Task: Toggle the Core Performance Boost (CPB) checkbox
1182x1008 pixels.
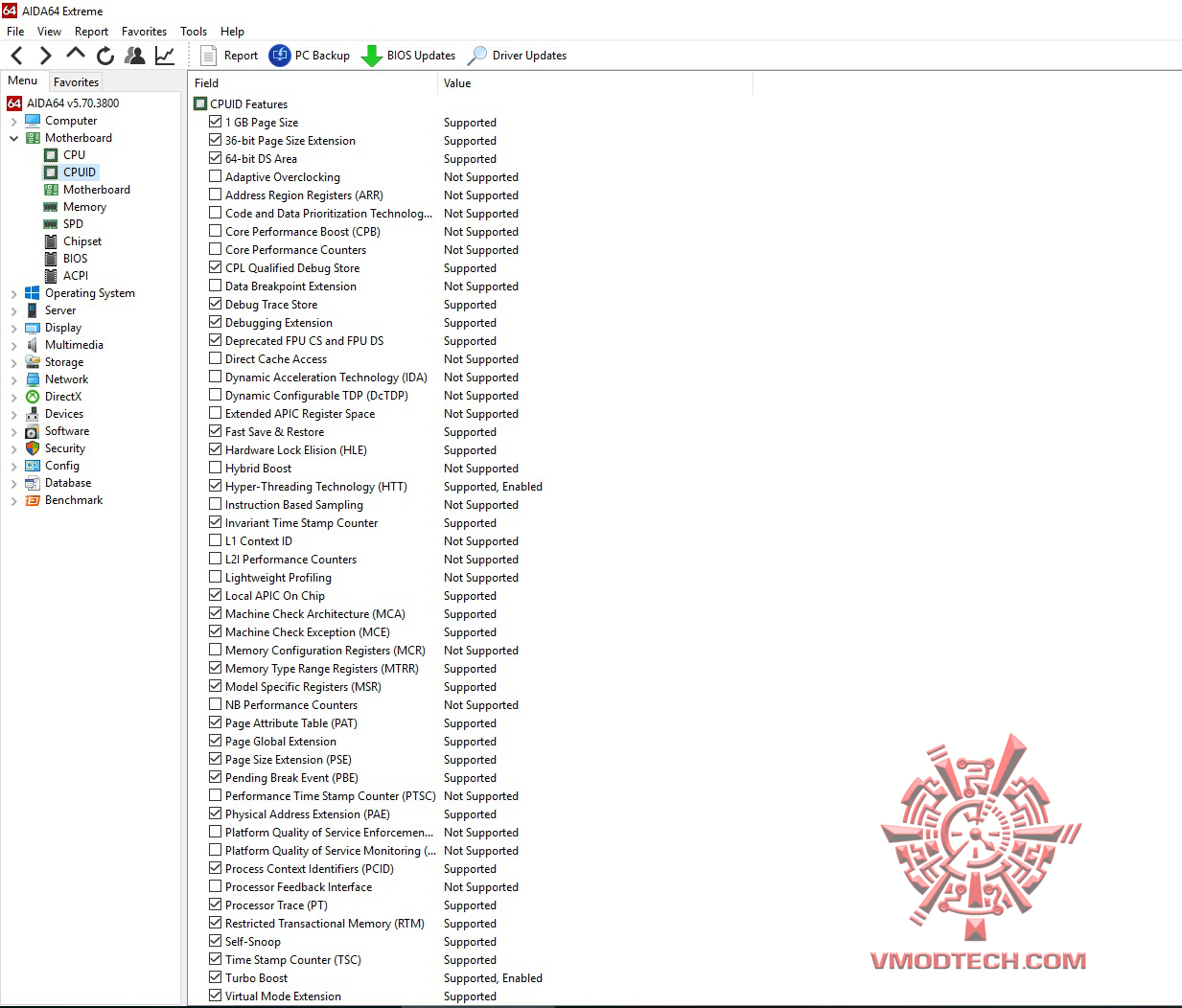Action: click(x=216, y=231)
